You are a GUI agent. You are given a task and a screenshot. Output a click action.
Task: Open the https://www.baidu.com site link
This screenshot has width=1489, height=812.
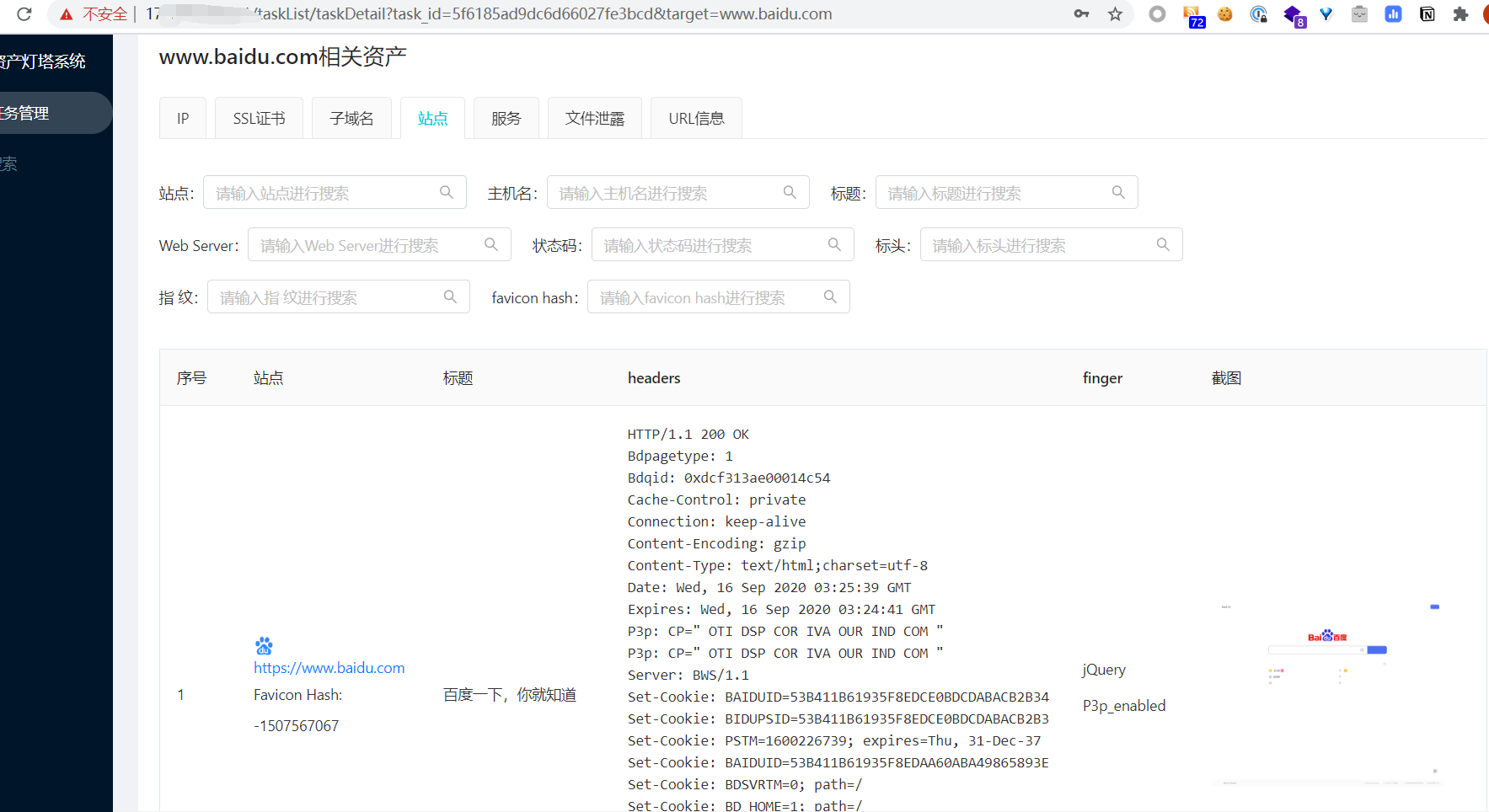pyautogui.click(x=329, y=668)
